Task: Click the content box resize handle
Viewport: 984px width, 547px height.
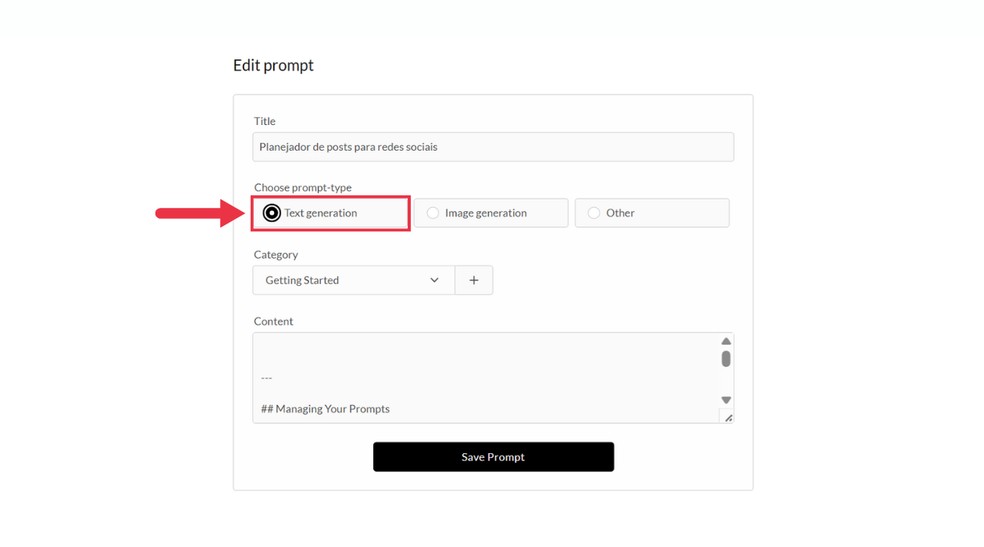Action: coord(728,418)
